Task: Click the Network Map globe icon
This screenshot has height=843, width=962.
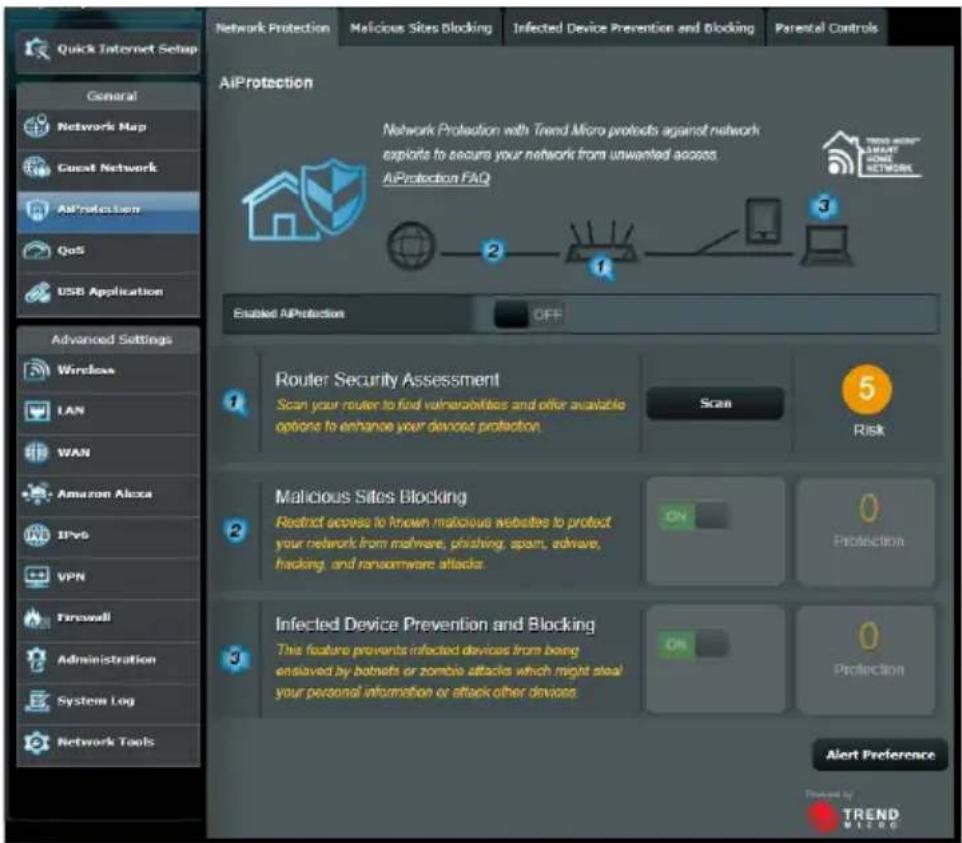Action: click(36, 126)
